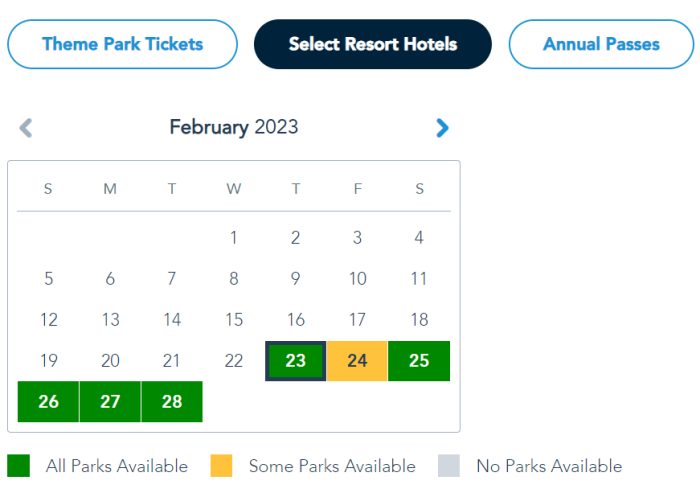This screenshot has height=493, width=700.
Task: Click February 14 on the calendar
Action: click(x=172, y=320)
